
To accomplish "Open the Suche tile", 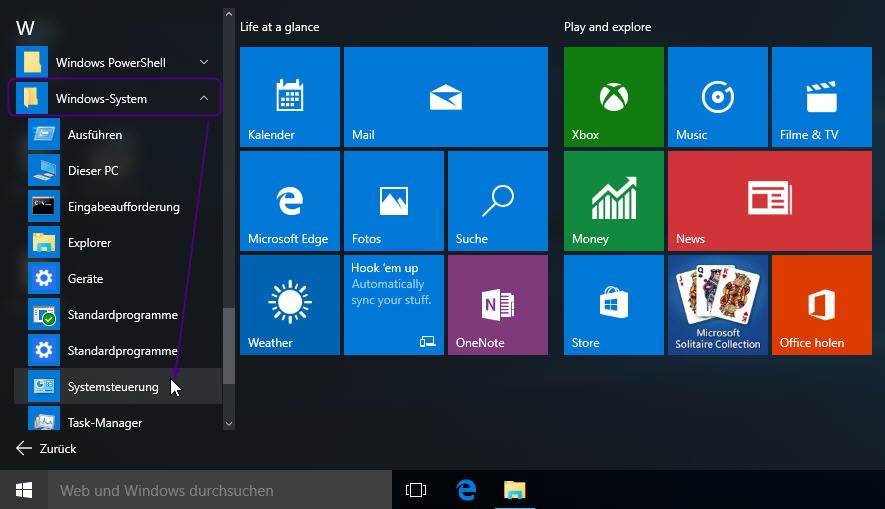I will [x=497, y=200].
